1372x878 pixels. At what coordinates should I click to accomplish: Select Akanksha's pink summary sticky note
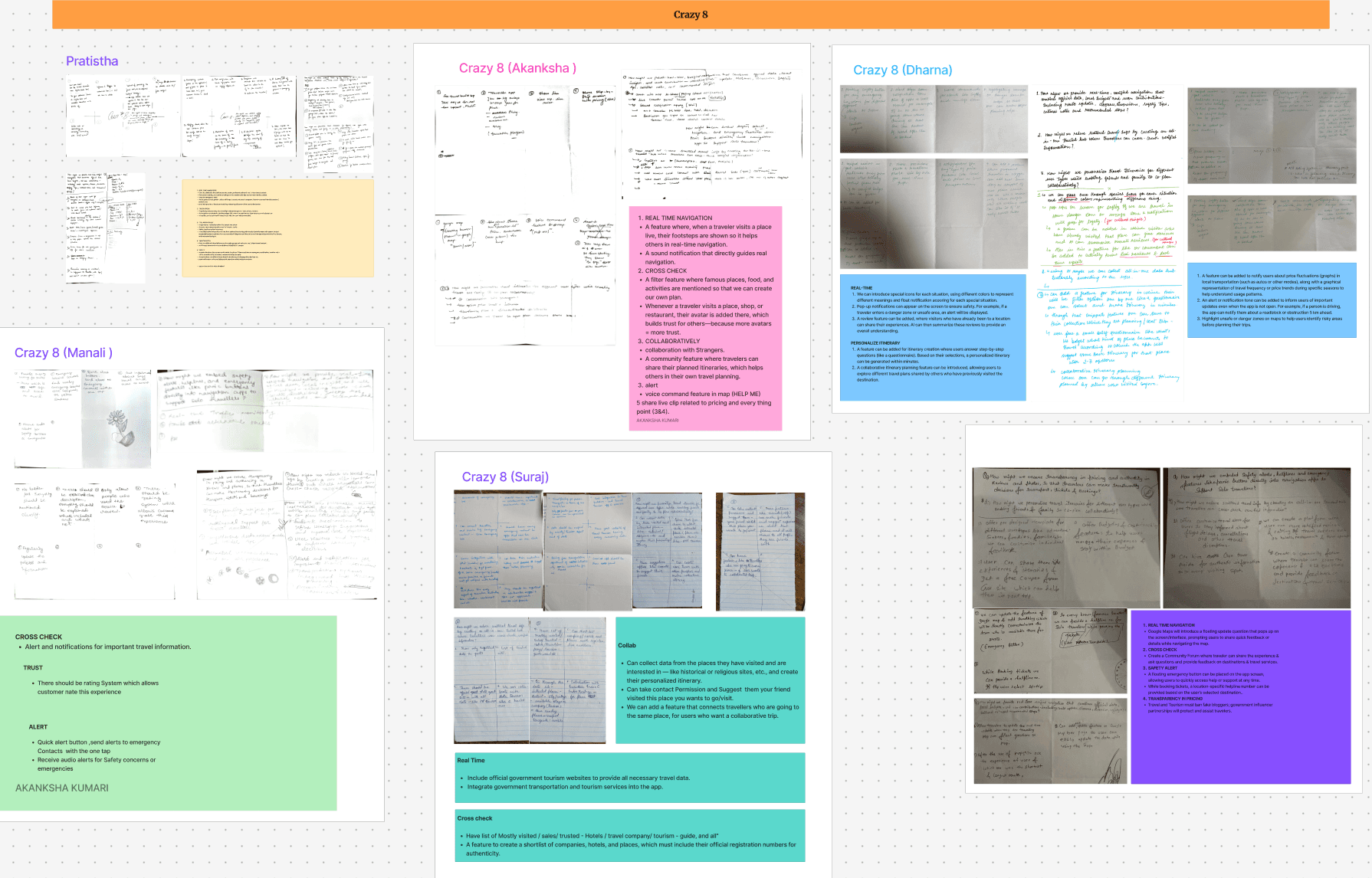pos(705,318)
